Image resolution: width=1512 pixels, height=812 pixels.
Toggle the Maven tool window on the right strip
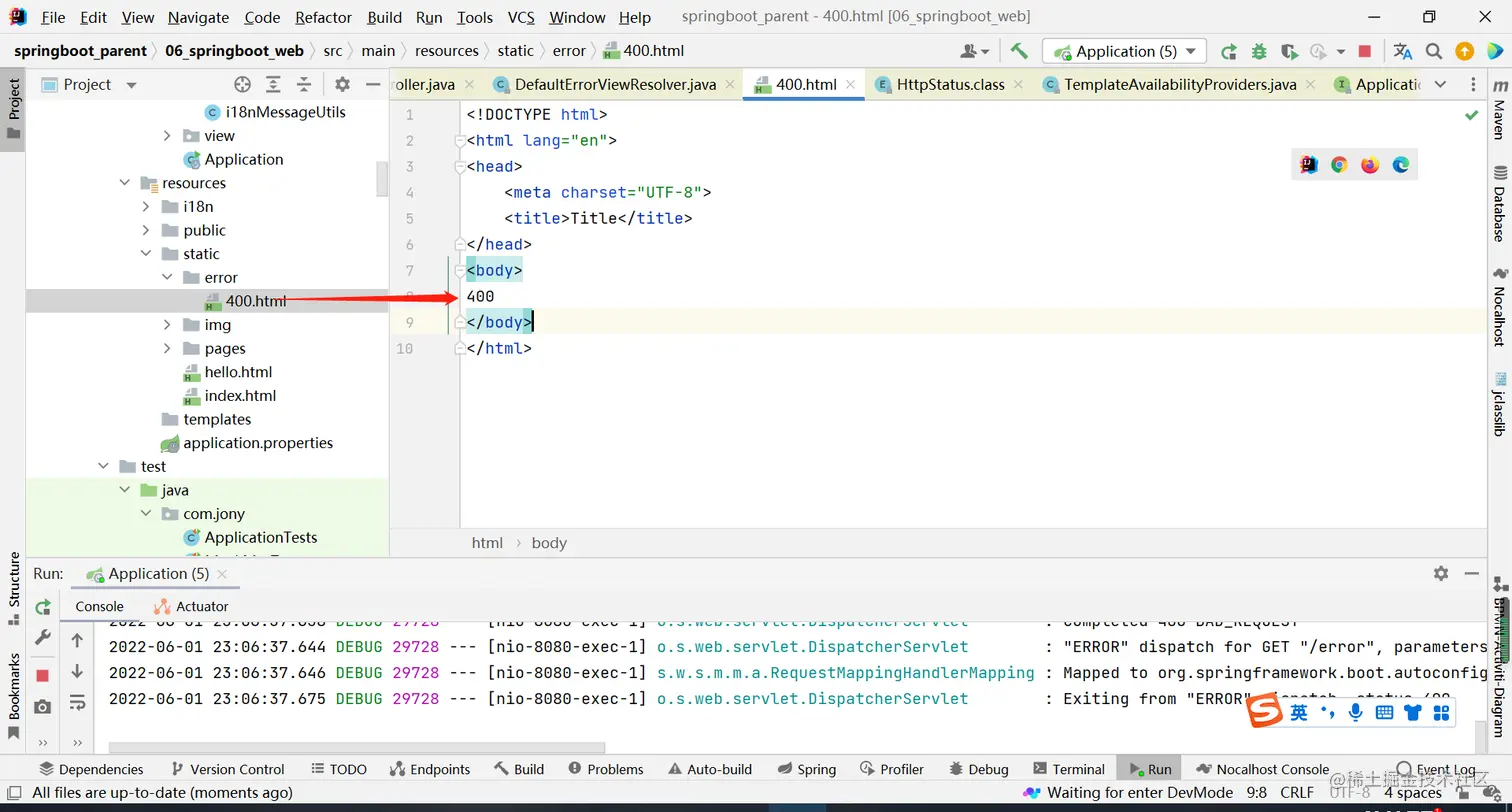[1499, 112]
